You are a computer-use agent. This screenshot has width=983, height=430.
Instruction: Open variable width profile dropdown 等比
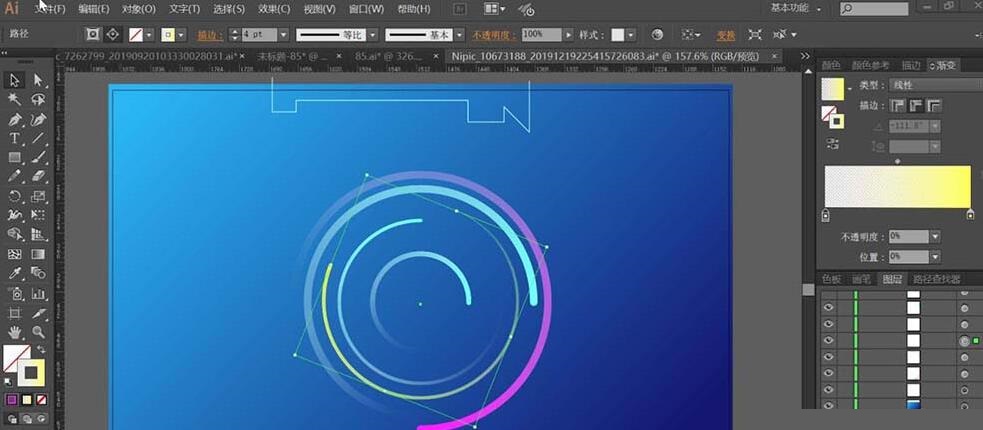coord(373,34)
